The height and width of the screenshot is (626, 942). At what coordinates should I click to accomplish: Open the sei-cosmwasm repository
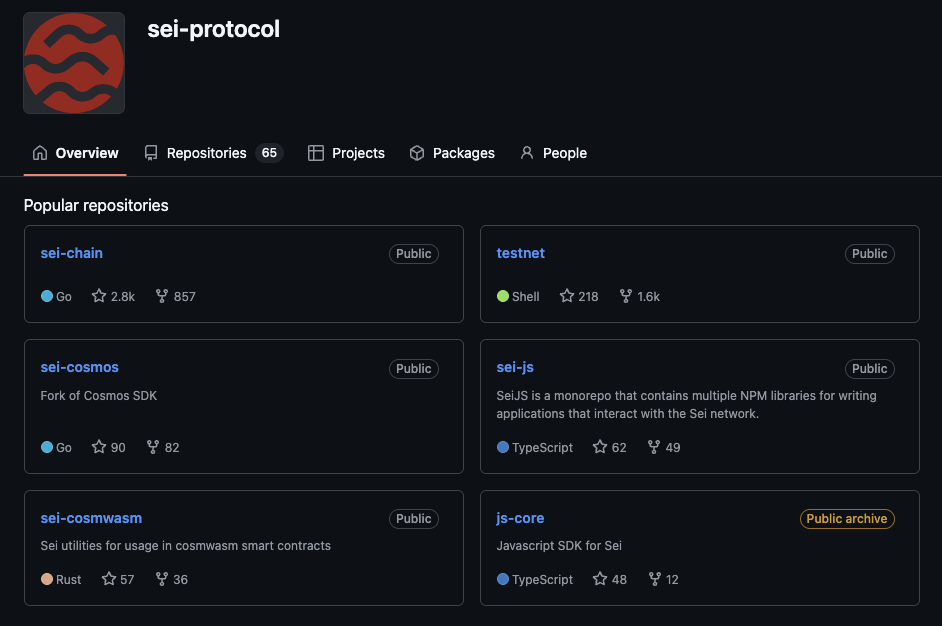[x=92, y=518]
